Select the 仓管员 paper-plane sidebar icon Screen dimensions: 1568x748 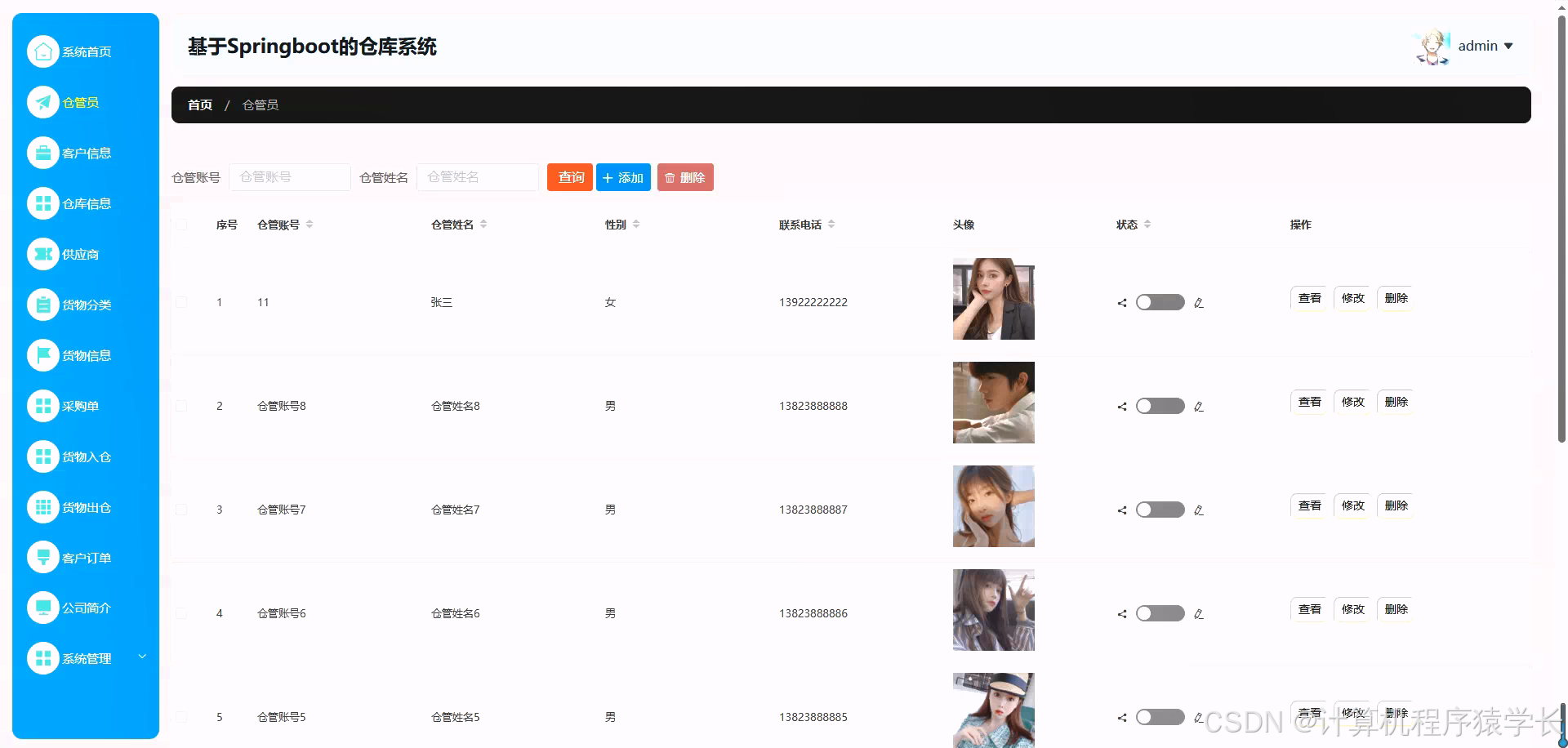[x=43, y=102]
